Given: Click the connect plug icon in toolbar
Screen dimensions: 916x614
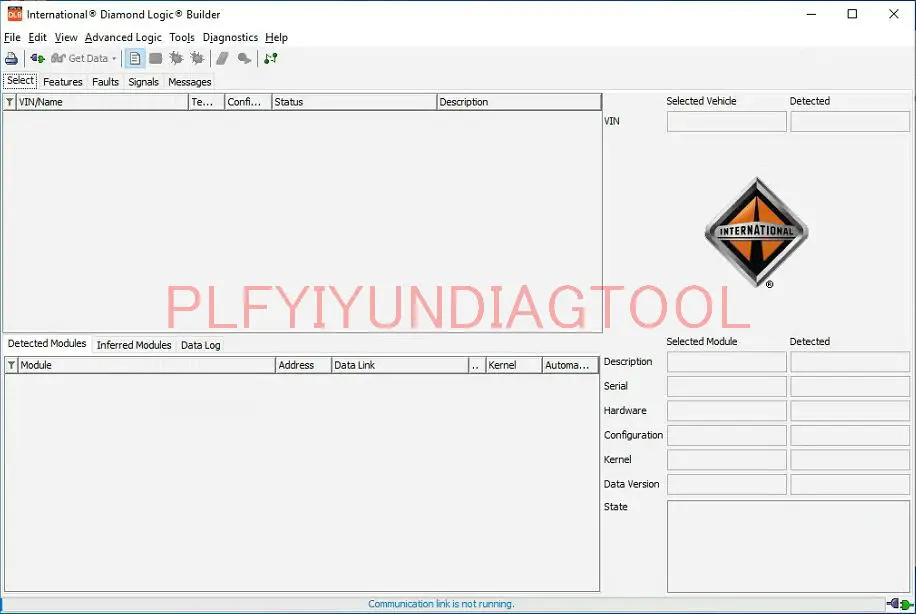Looking at the screenshot, I should pyautogui.click(x=37, y=58).
